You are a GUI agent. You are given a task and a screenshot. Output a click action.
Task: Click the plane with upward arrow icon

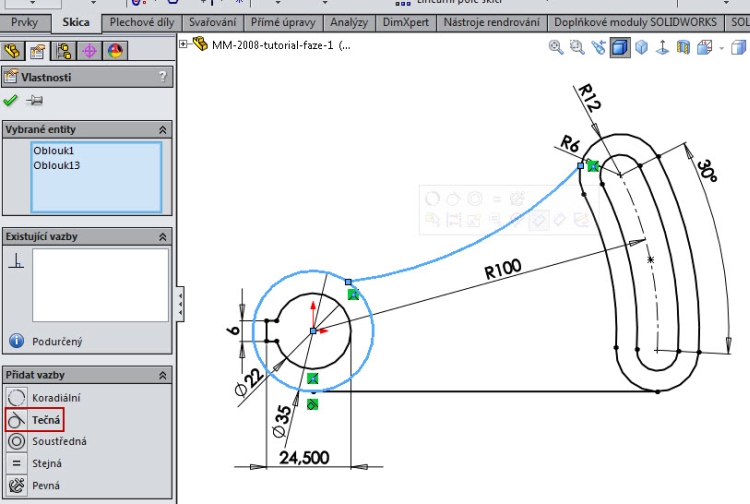(x=662, y=47)
